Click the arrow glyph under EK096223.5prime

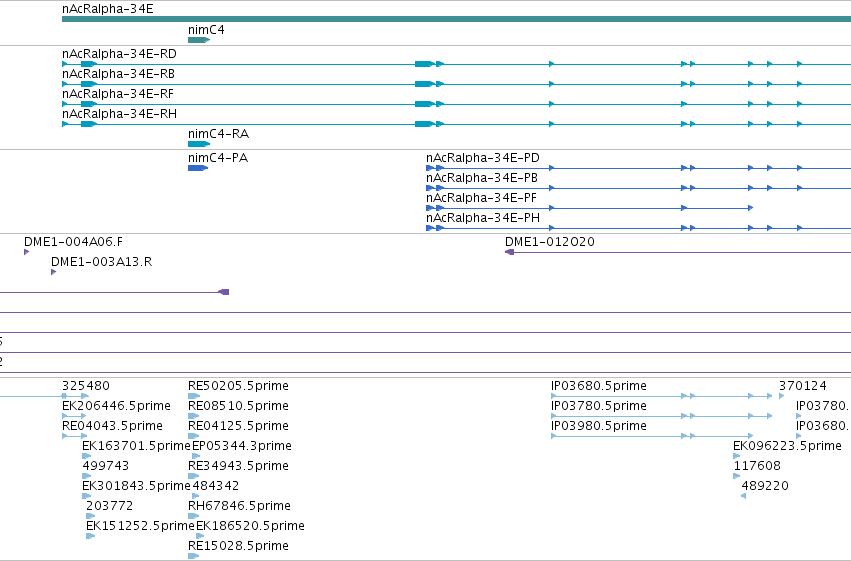point(736,456)
